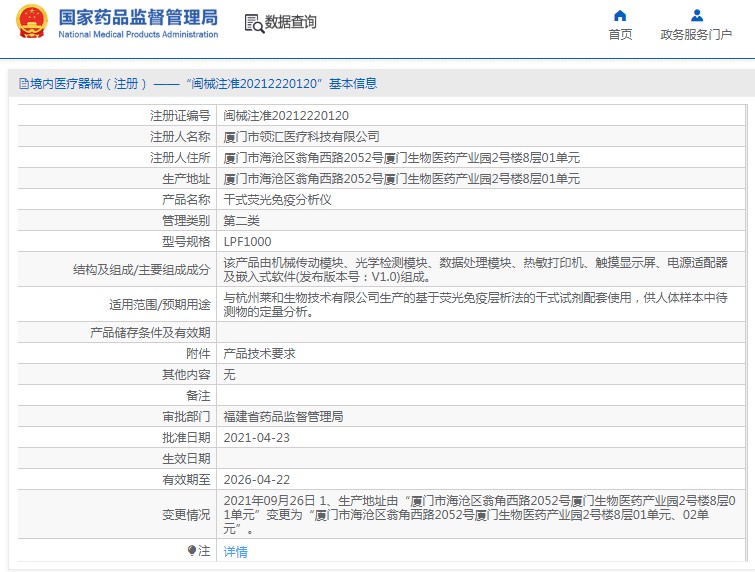Click the 批准日期 label
This screenshot has width=755, height=572.
click(186, 438)
